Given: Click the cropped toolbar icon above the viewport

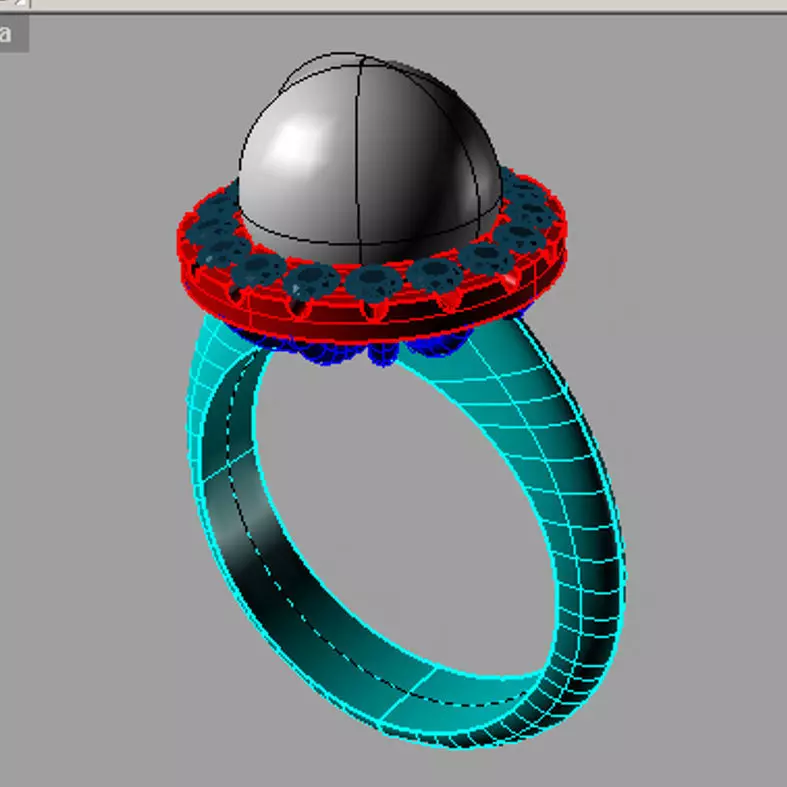Looking at the screenshot, I should click(x=15, y=4).
